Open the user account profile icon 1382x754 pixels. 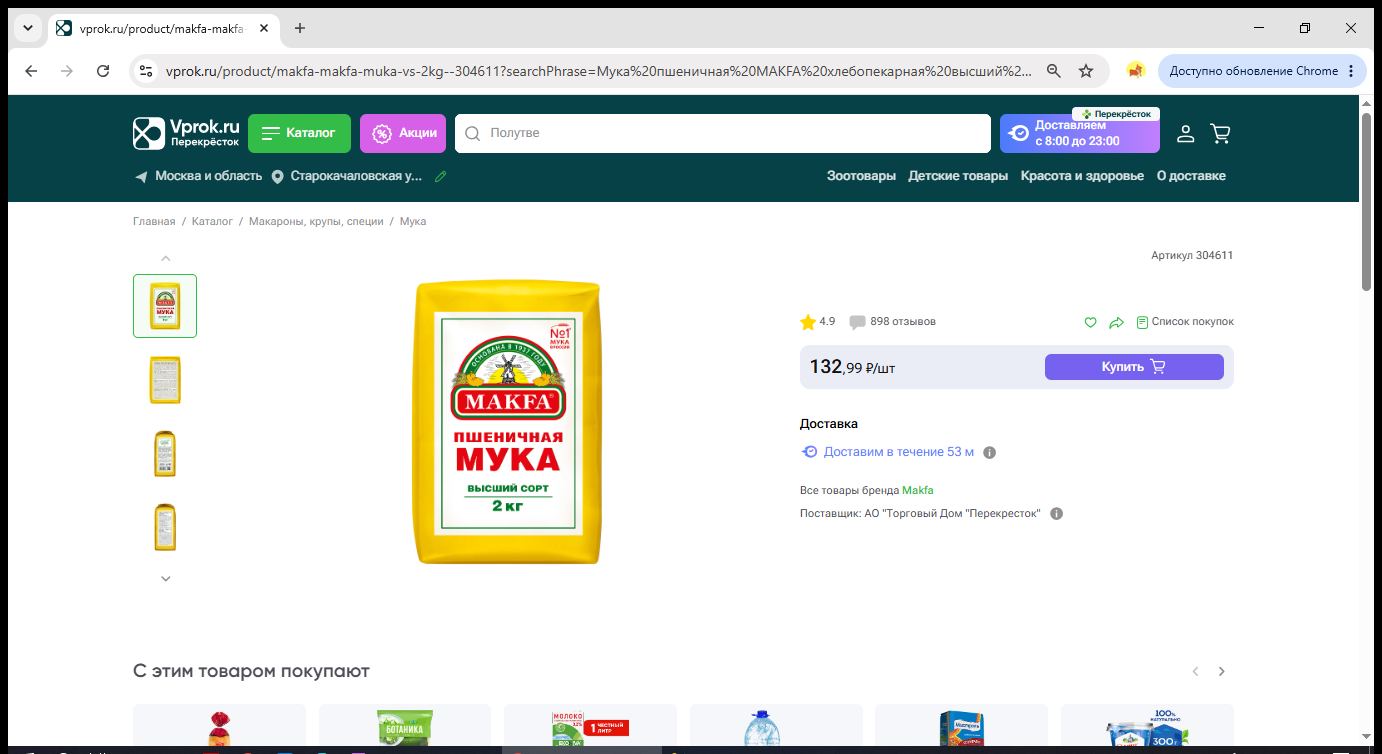click(1185, 133)
